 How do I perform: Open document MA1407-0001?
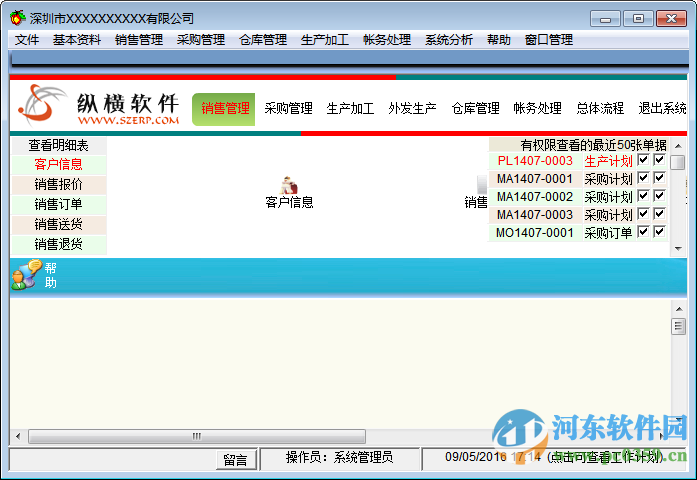click(535, 179)
